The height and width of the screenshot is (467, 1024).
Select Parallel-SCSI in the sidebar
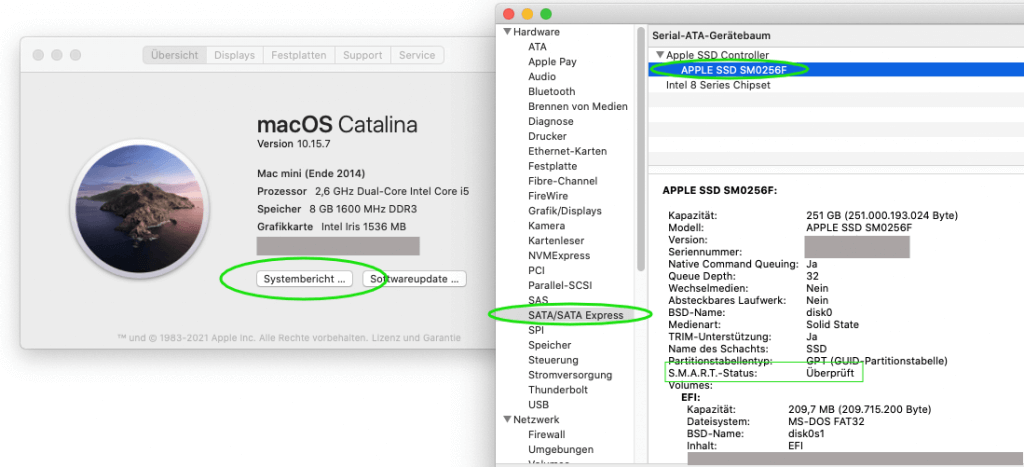560,285
